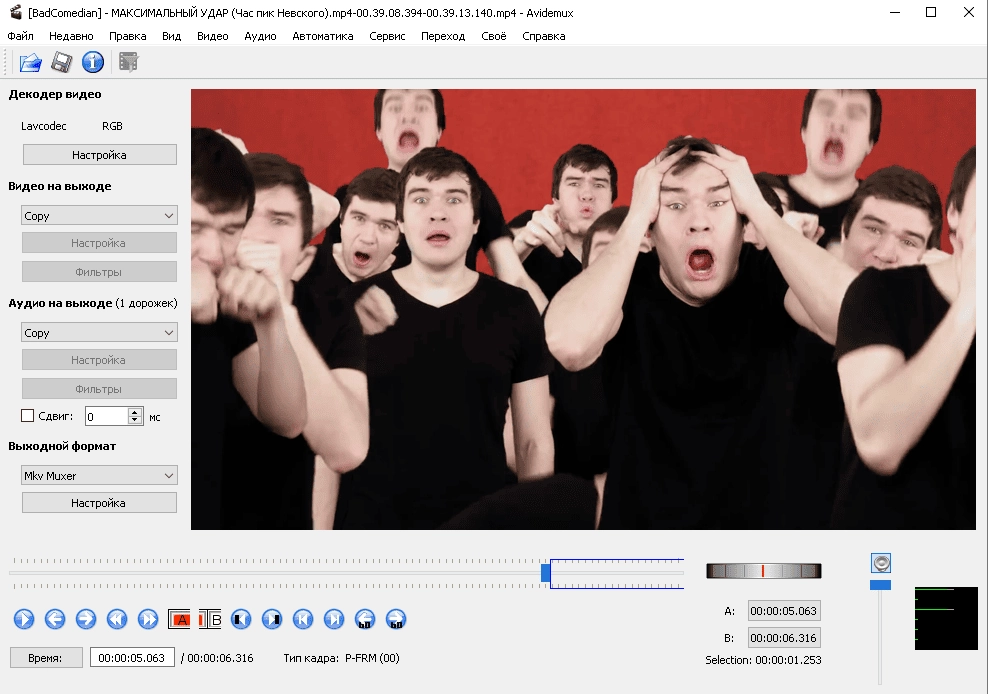
Task: Open the Автоматика menu
Action: coord(323,36)
